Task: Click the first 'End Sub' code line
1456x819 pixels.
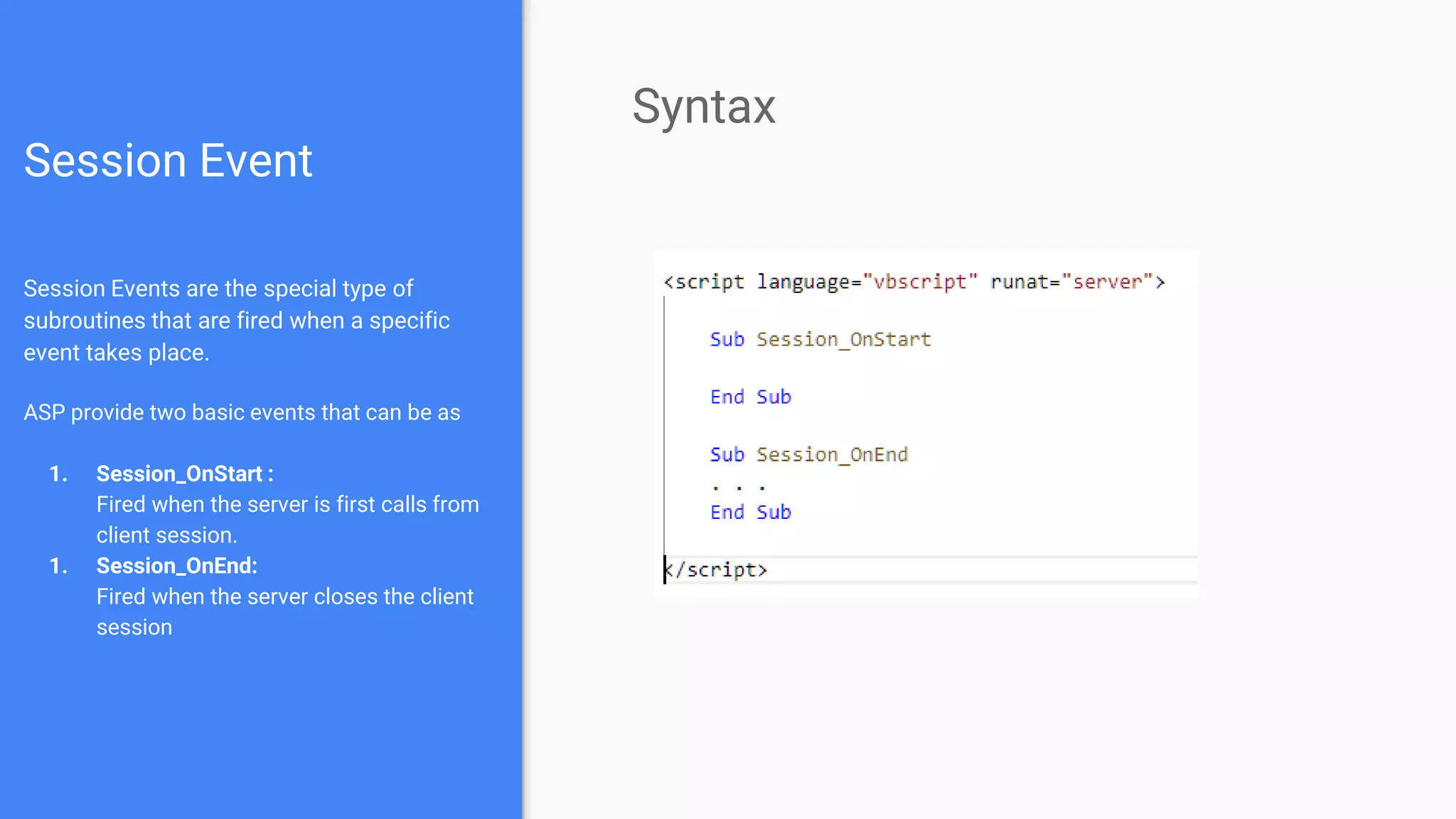Action: click(750, 397)
